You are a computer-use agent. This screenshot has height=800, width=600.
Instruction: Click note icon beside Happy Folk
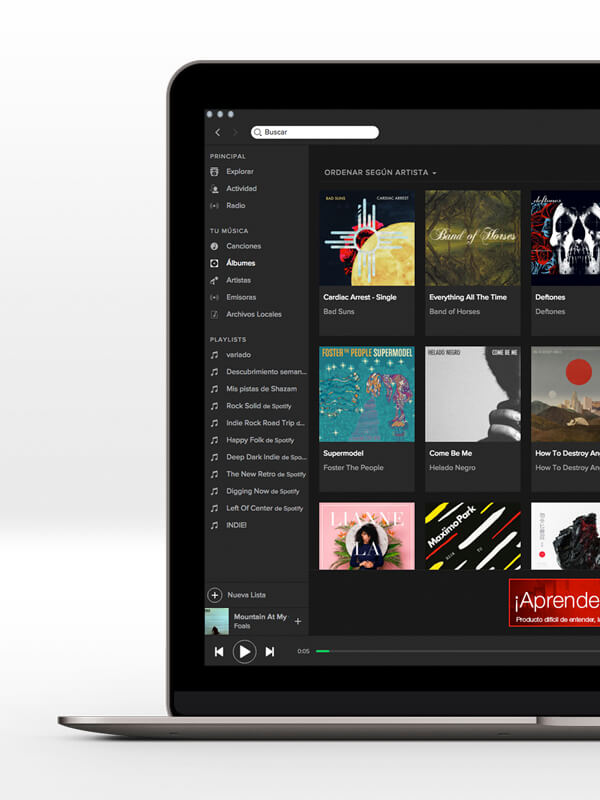coord(214,440)
